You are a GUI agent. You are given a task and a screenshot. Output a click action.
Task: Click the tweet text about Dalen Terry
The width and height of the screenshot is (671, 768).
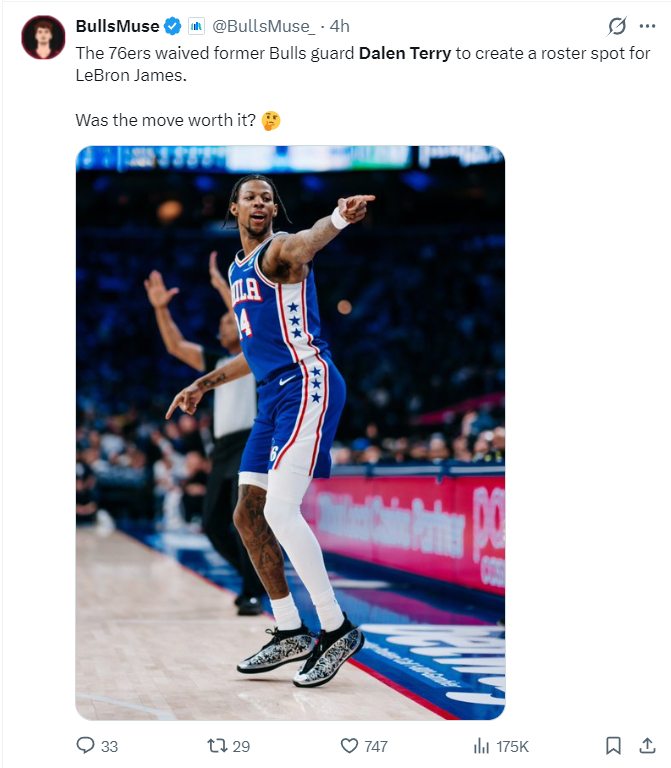coord(363,64)
